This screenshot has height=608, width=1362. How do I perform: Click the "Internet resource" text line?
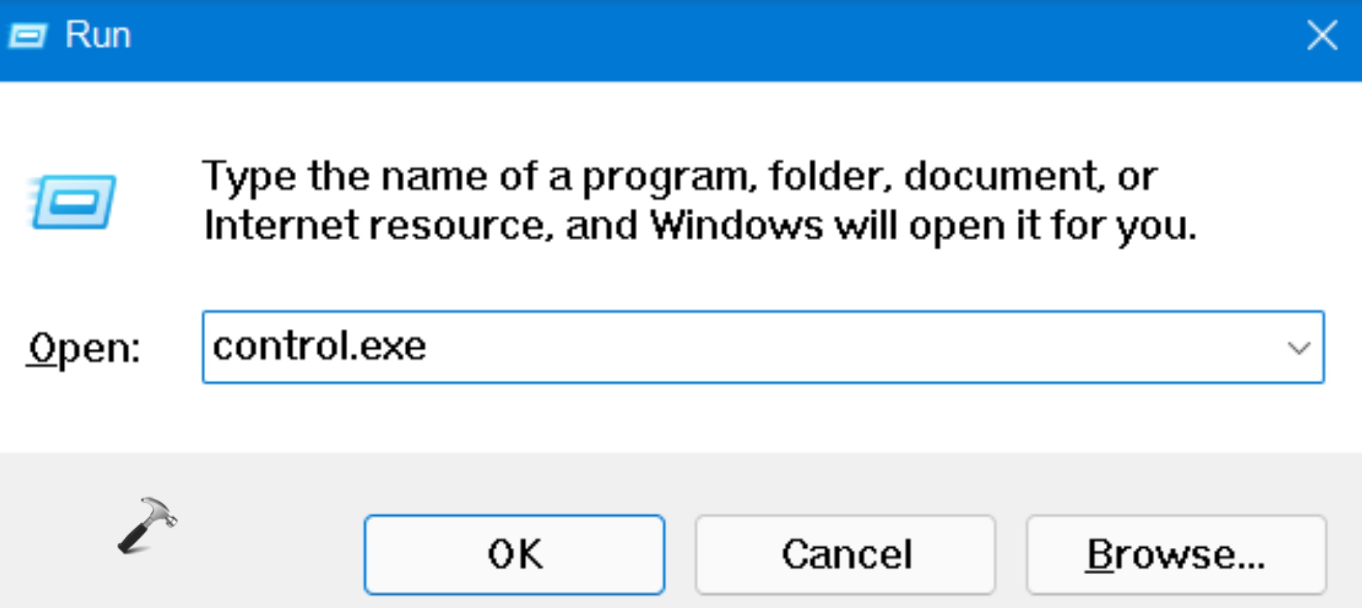pyautogui.click(x=700, y=226)
